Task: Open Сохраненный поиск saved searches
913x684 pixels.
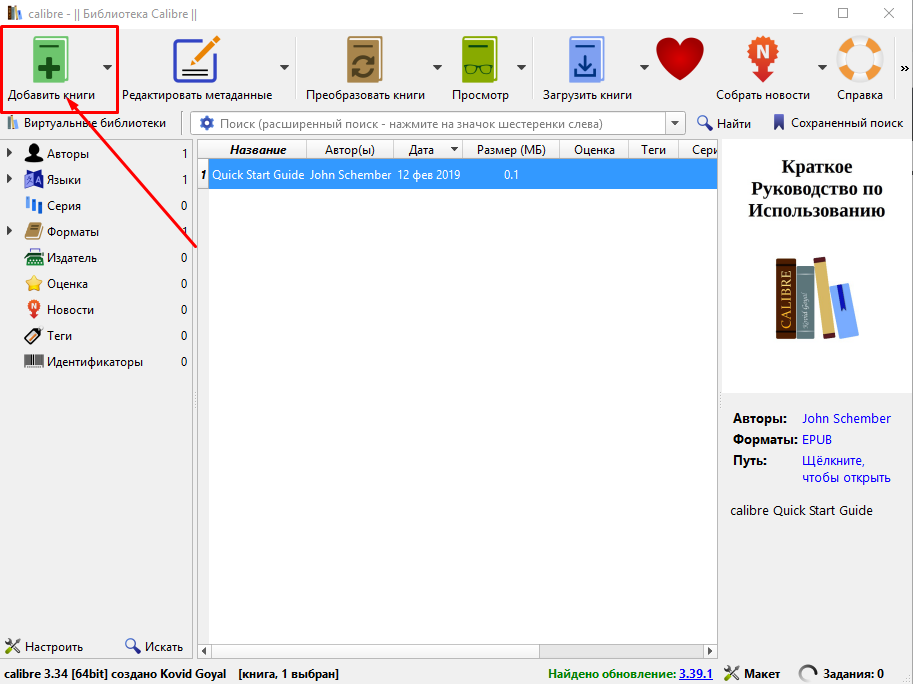Action: 838,123
